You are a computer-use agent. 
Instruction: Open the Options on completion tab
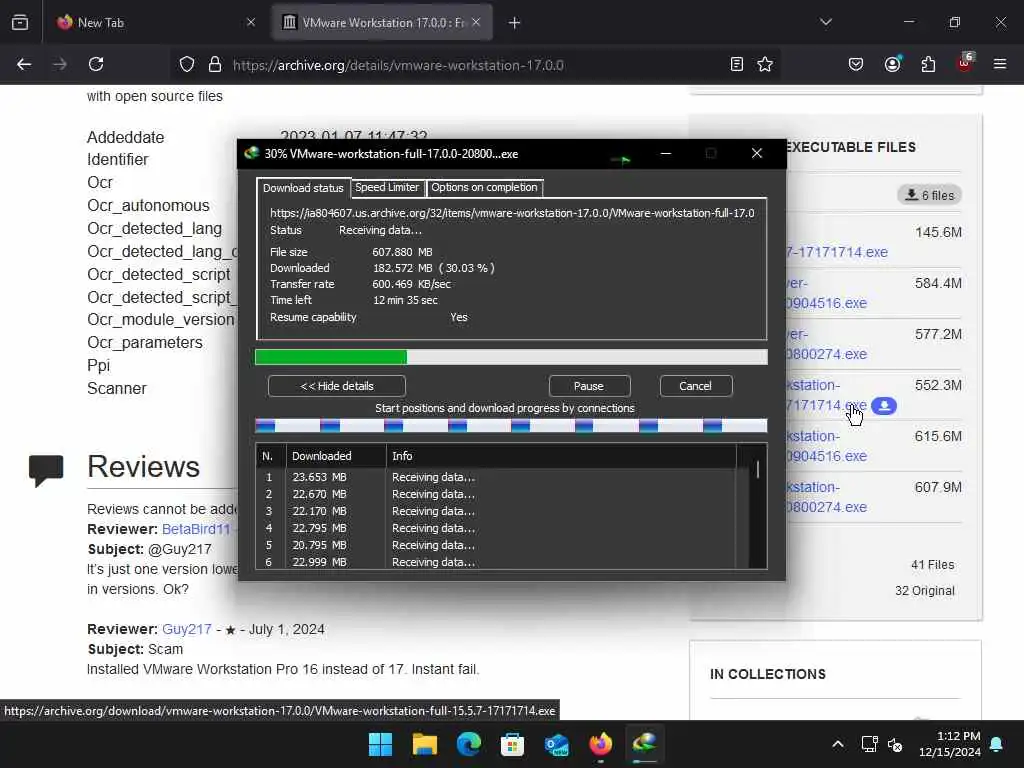pyautogui.click(x=484, y=187)
